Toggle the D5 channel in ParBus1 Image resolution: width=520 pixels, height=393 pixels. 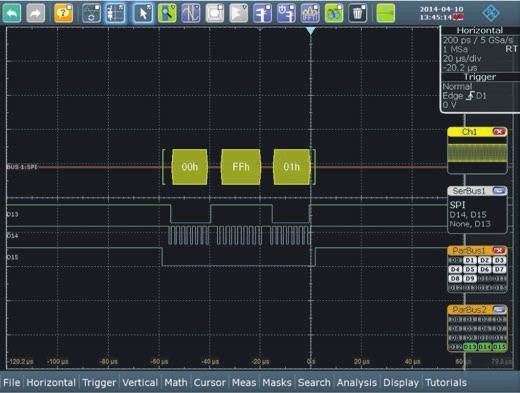click(470, 269)
